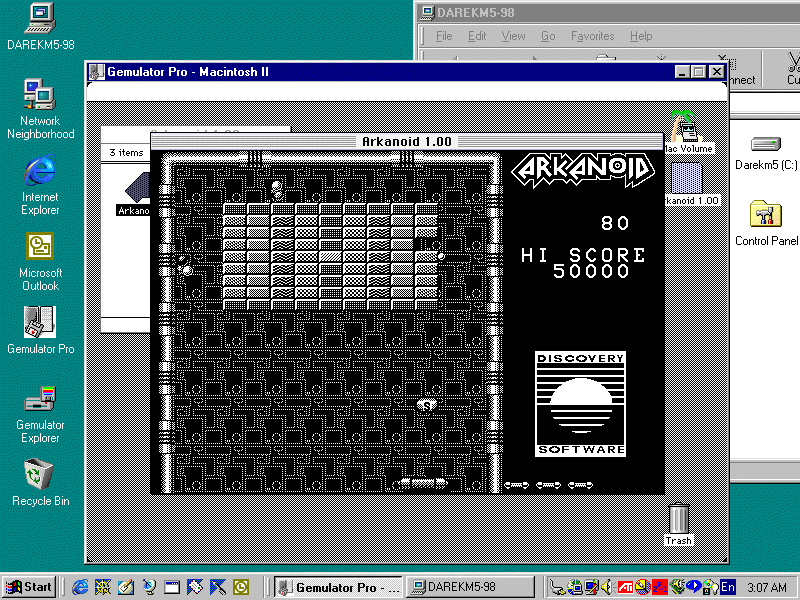This screenshot has width=800, height=600.
Task: Open the Favorites menu in the DAREKM5-98 window
Action: pyautogui.click(x=592, y=36)
